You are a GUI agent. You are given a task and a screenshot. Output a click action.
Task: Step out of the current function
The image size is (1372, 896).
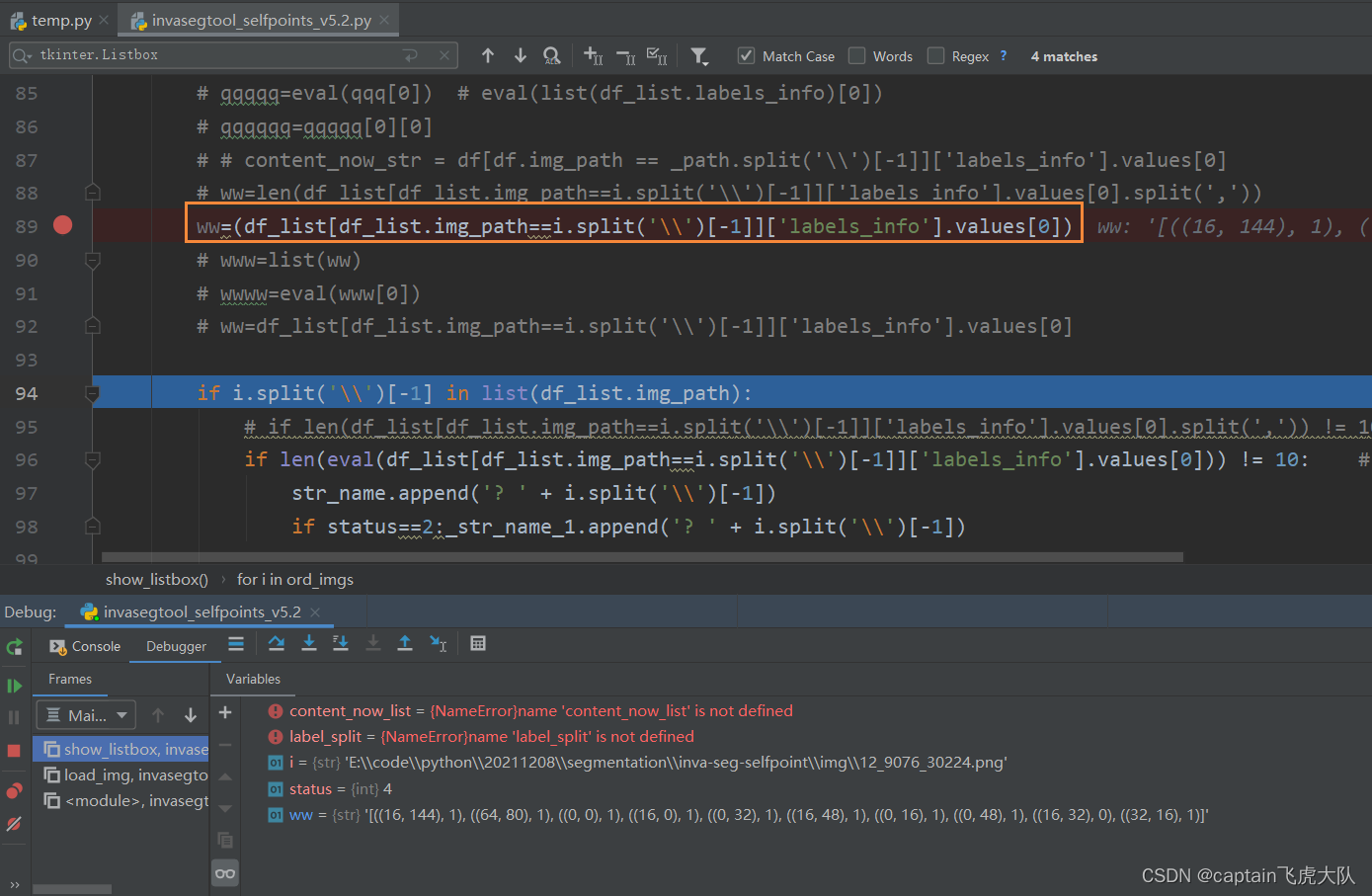pos(405,644)
